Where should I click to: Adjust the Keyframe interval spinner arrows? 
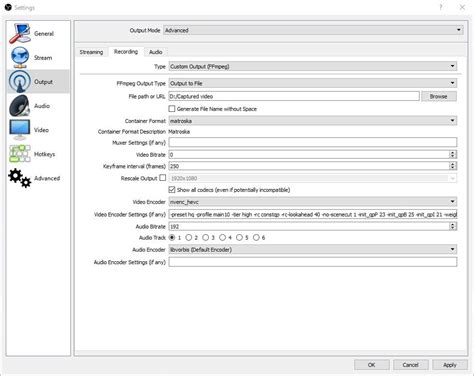pos(453,166)
